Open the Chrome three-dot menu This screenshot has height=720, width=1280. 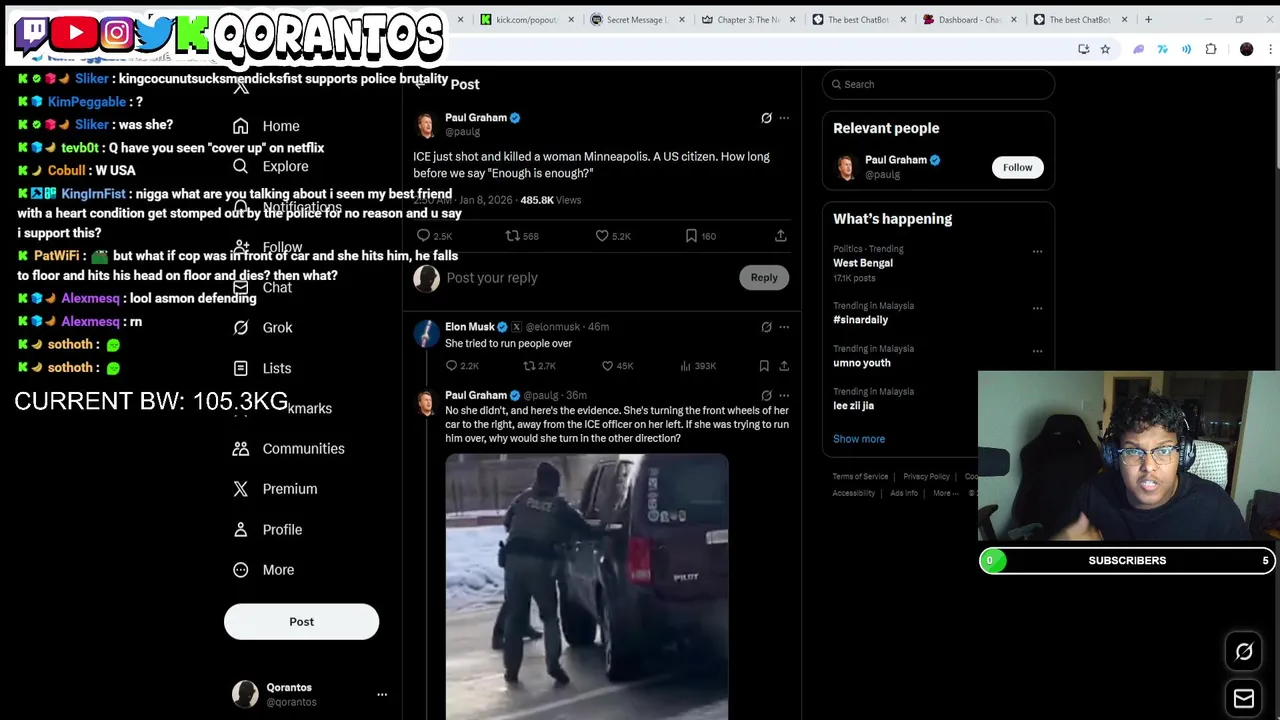(x=1270, y=49)
